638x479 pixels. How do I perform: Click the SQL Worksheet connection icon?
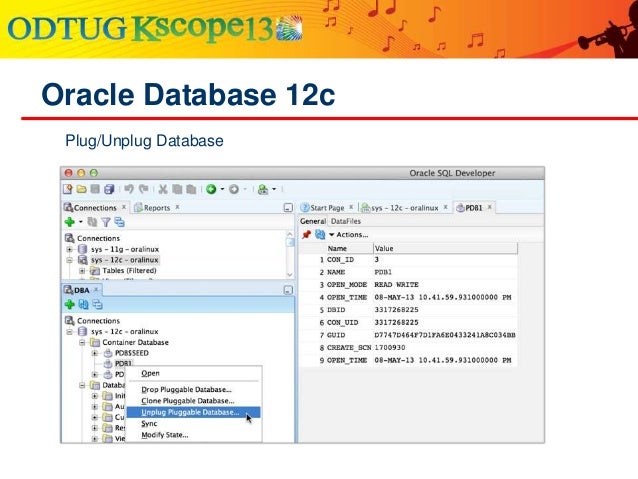pos(263,189)
